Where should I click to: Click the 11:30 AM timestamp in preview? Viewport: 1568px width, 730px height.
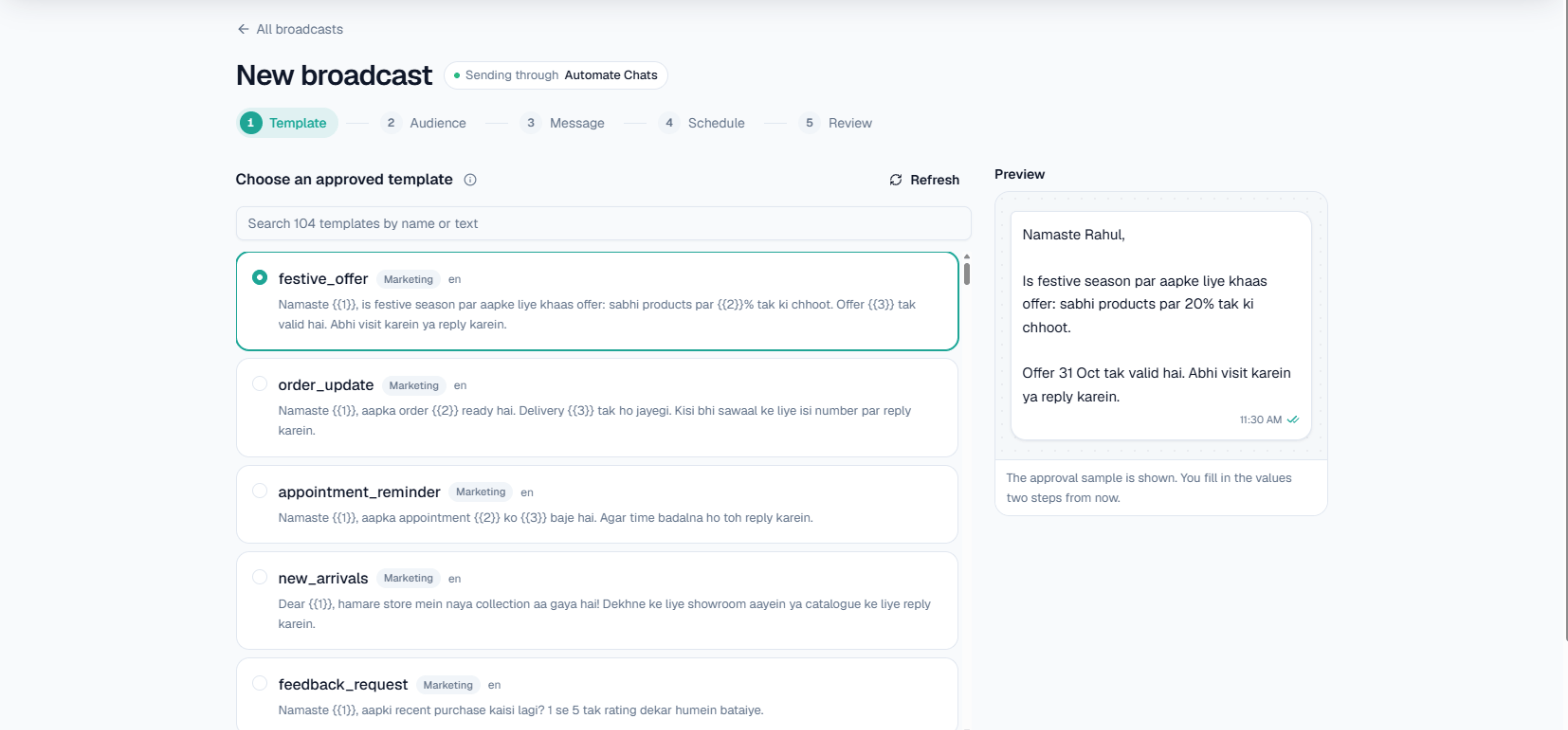click(x=1260, y=420)
